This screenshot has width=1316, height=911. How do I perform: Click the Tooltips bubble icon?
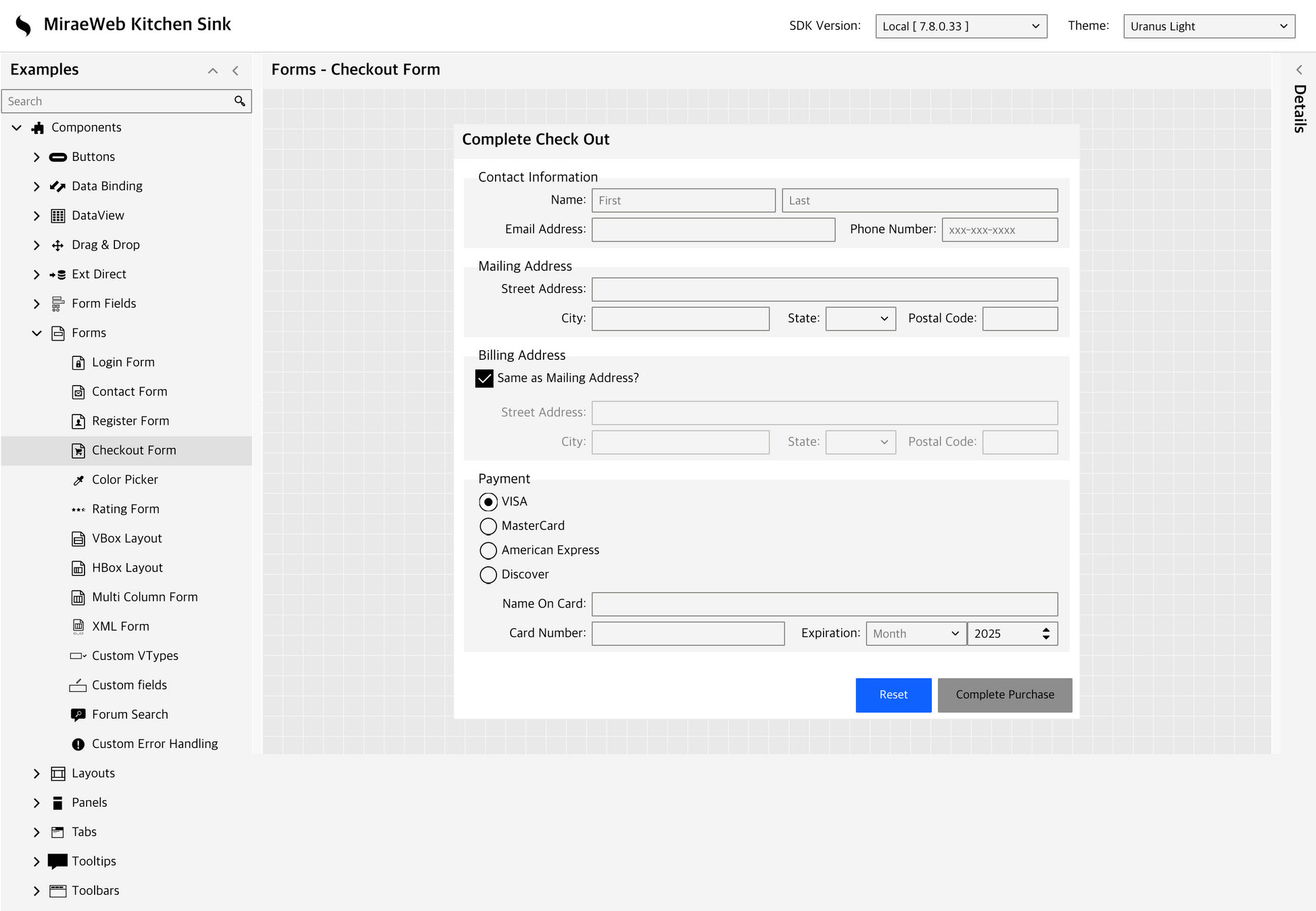coord(58,862)
